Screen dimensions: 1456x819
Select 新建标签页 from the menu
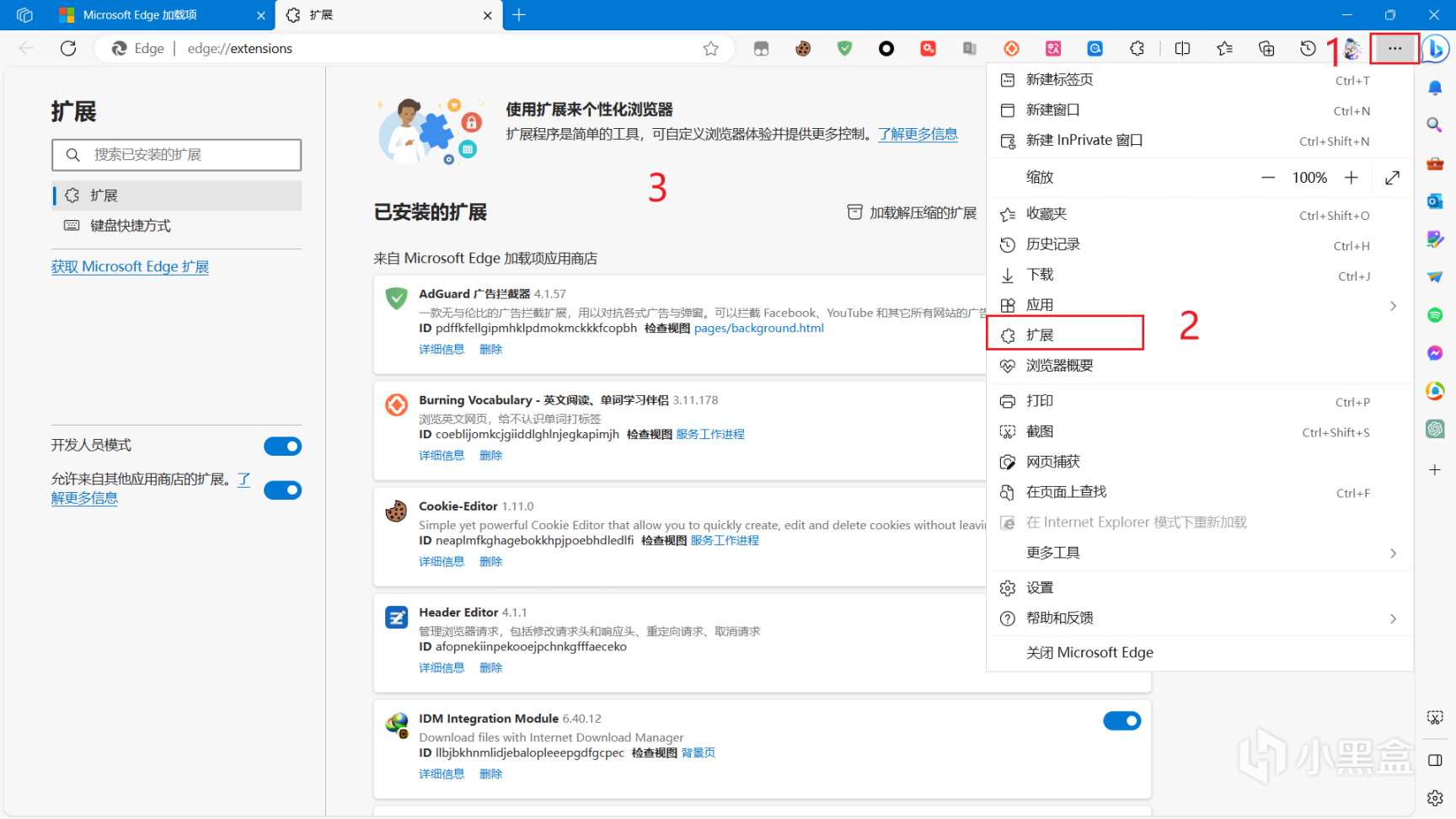1199,80
